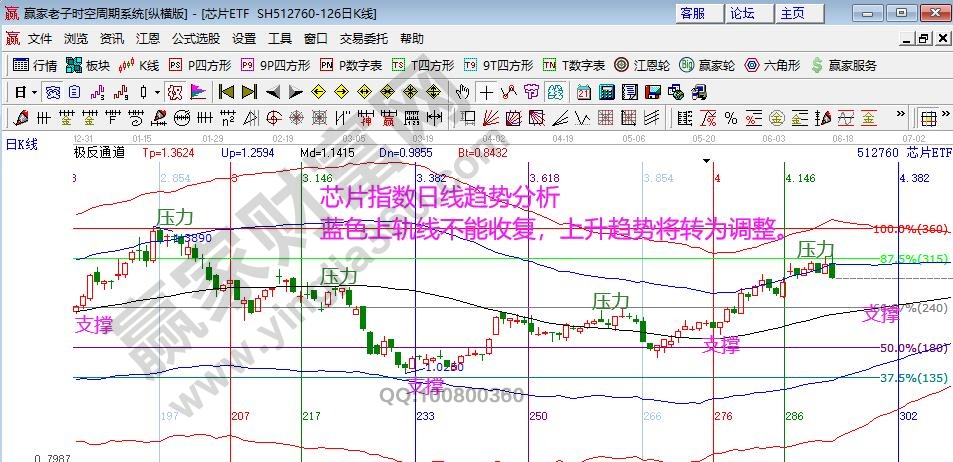Open the 板块 sector view
The image size is (953, 462).
click(87, 65)
